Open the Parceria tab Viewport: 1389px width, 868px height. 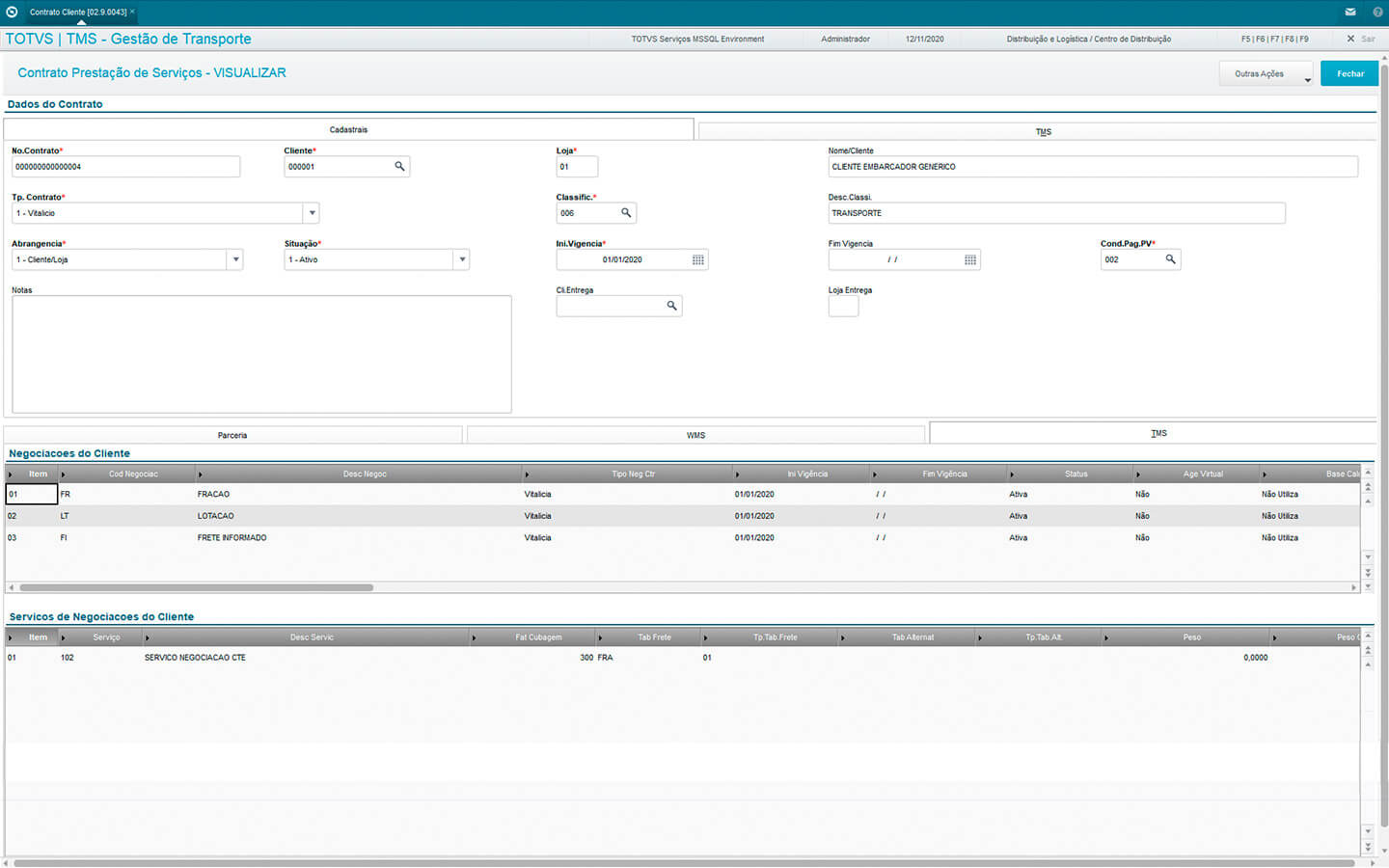click(232, 435)
